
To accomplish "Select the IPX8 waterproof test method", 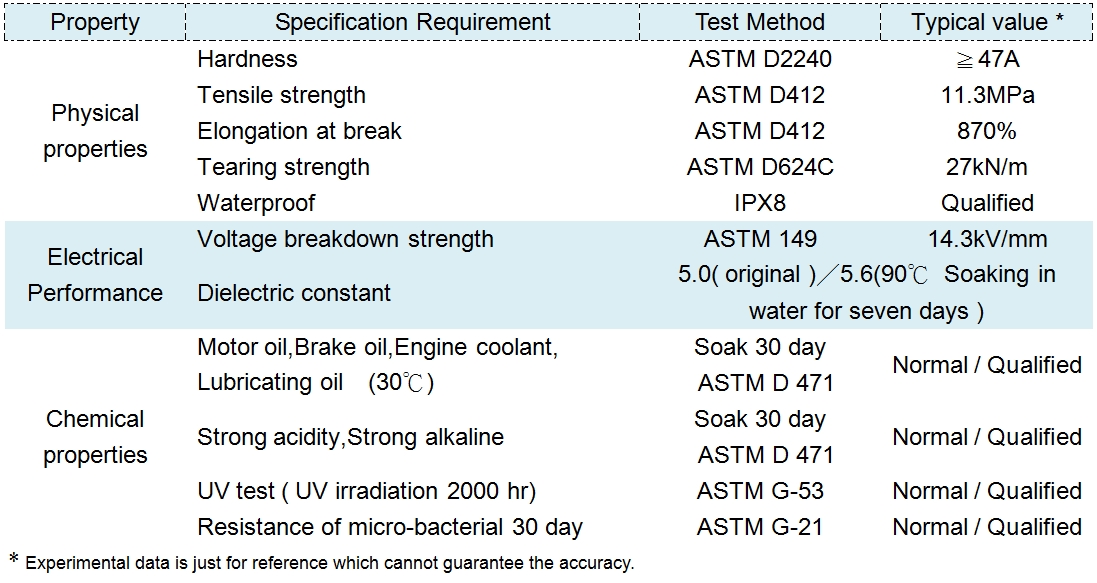I will click(760, 203).
